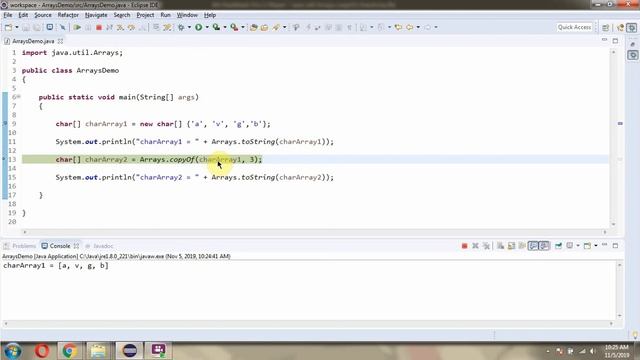
Task: Toggle Show Console on Standard Out
Action: [533, 246]
